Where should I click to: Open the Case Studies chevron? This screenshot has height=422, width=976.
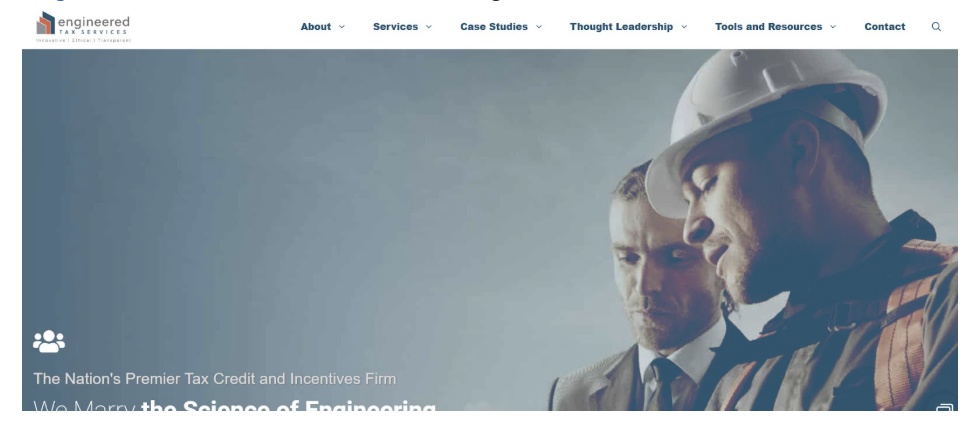tap(538, 27)
